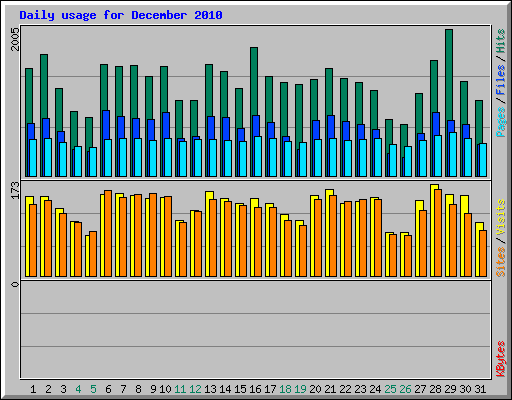Click day 7 label on x-axis
The height and width of the screenshot is (400, 512).
click(123, 389)
